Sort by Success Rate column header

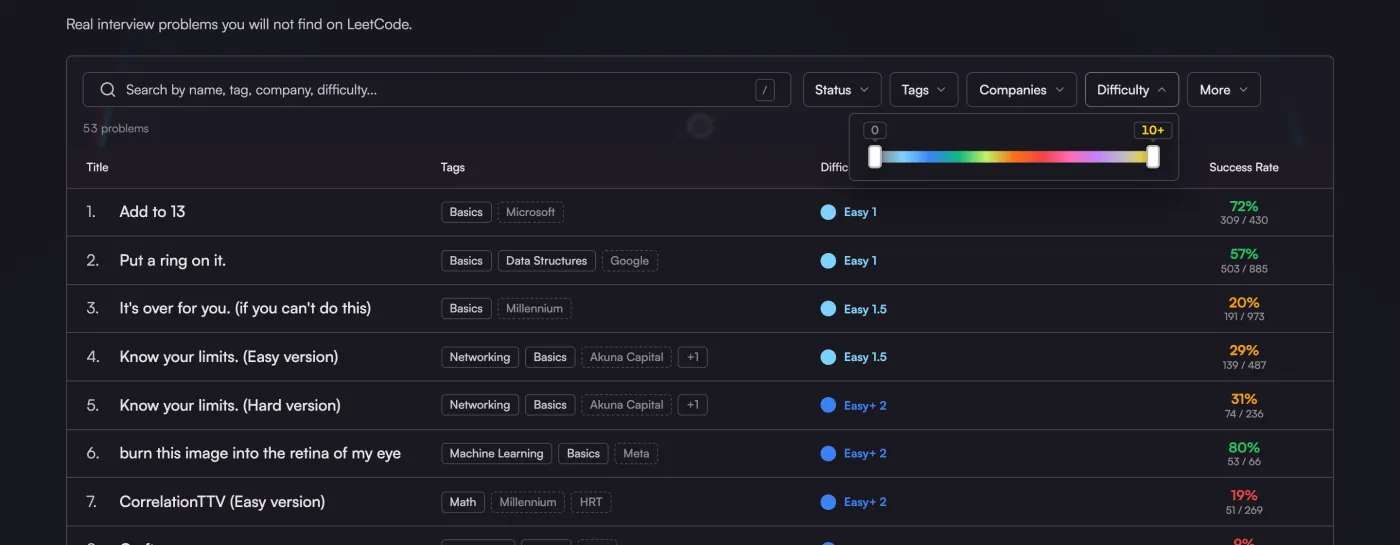(x=1244, y=167)
